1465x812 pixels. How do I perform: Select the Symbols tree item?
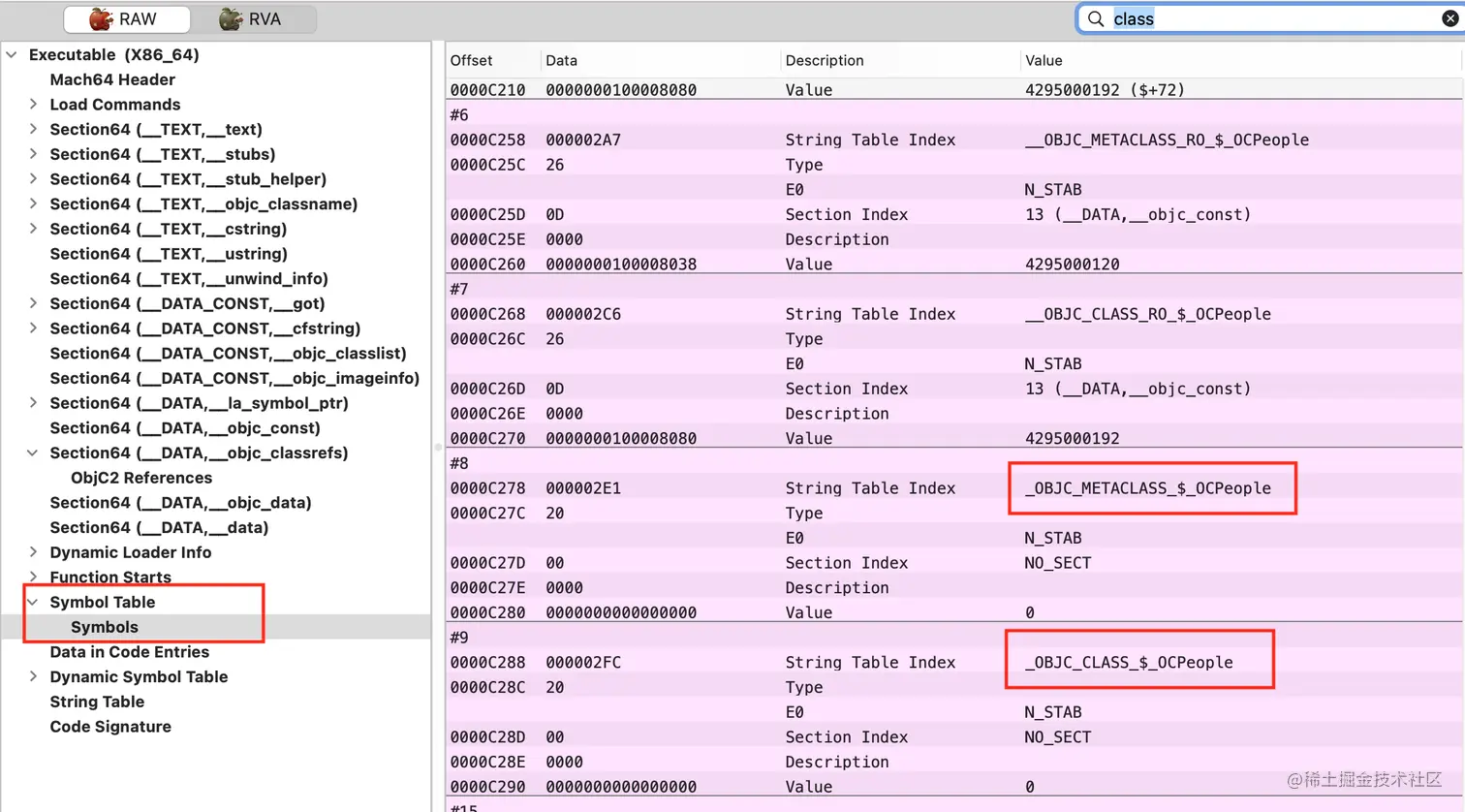(x=105, y=627)
